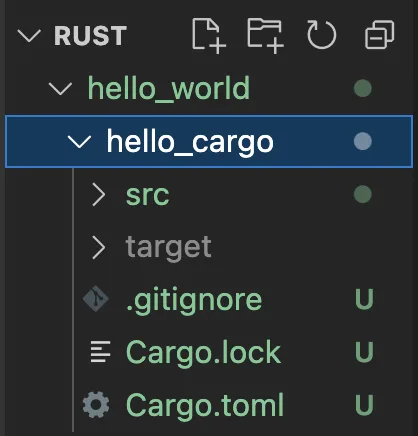Viewport: 418px width, 436px height.
Task: Click the .gitignore git file icon
Action: click(96, 299)
